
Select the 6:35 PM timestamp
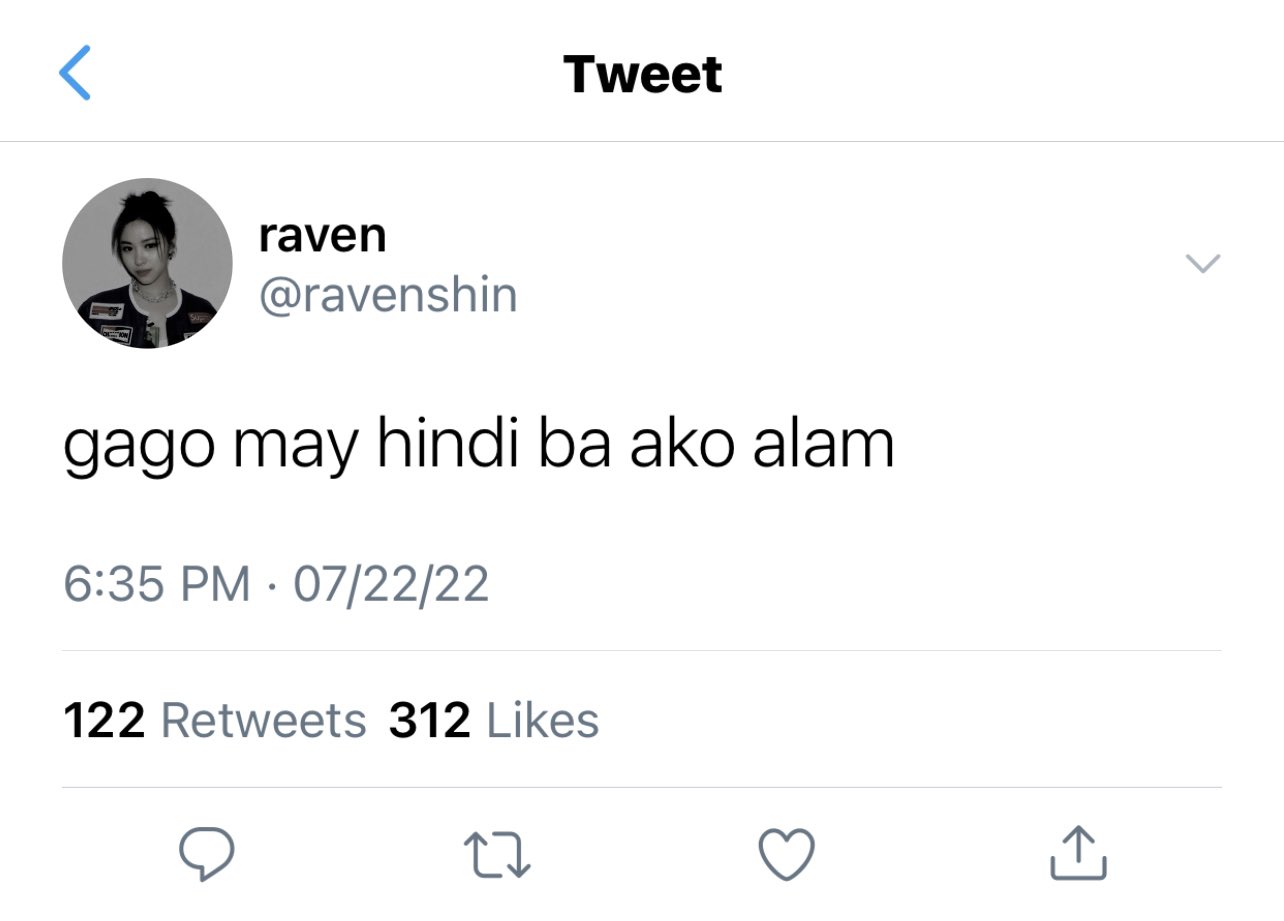(157, 583)
